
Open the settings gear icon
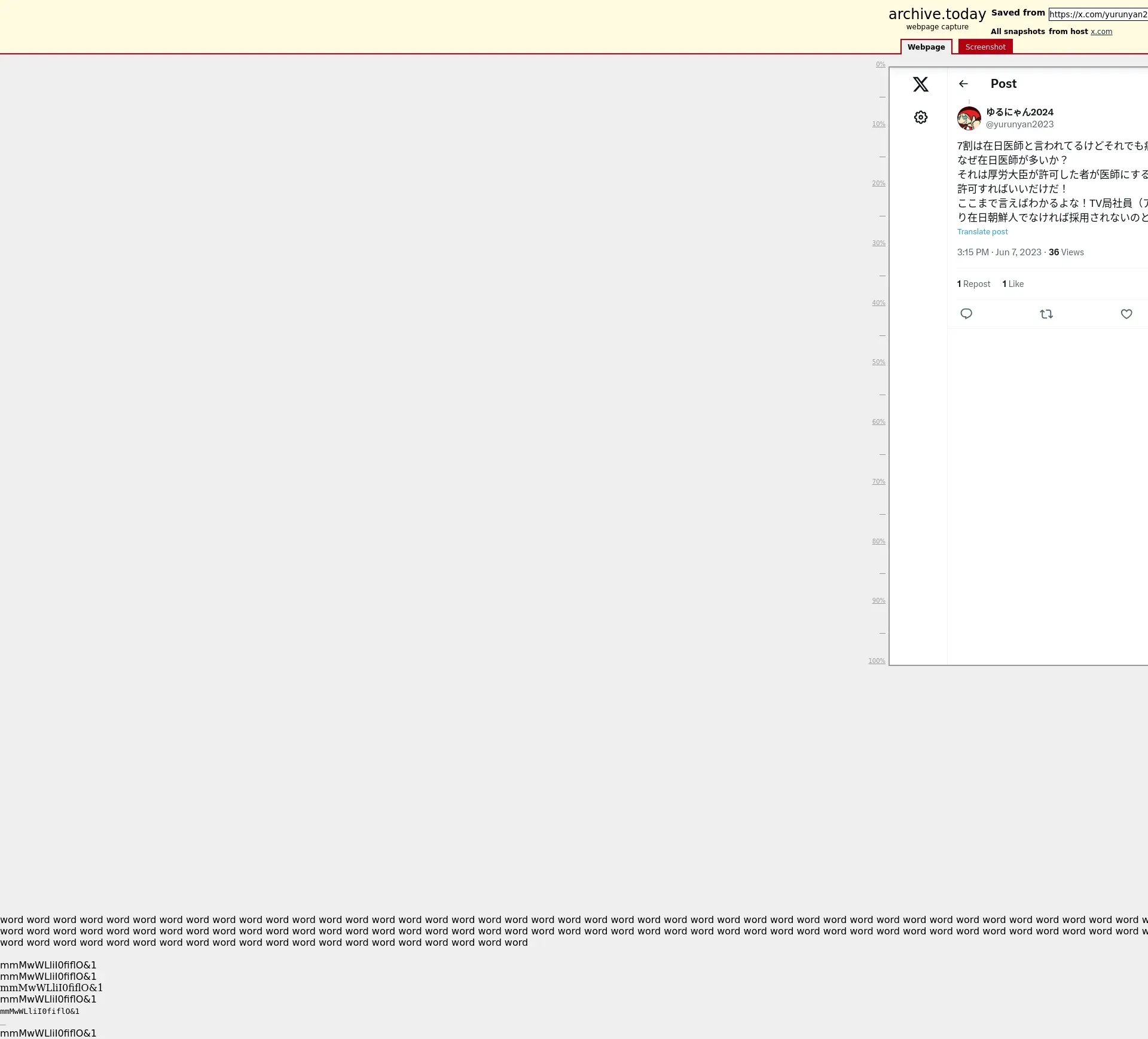click(x=920, y=117)
